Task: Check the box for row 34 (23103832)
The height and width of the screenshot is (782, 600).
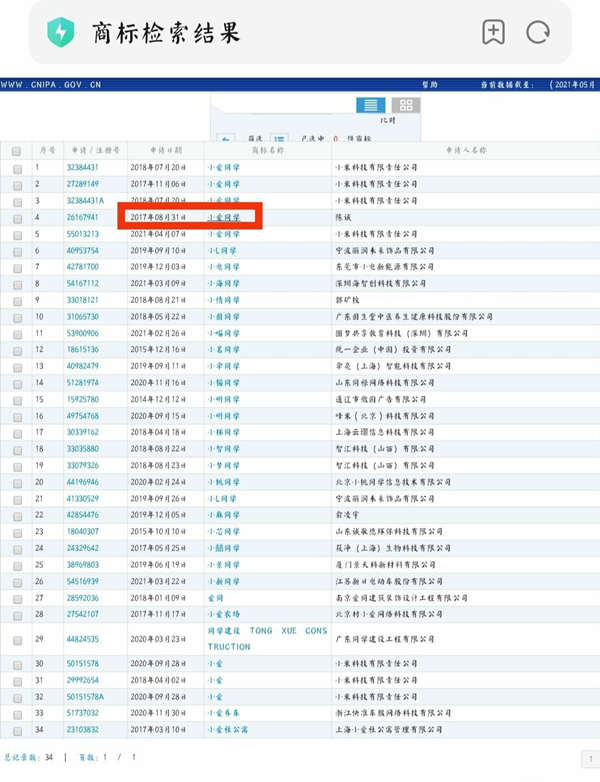Action: pyautogui.click(x=17, y=731)
